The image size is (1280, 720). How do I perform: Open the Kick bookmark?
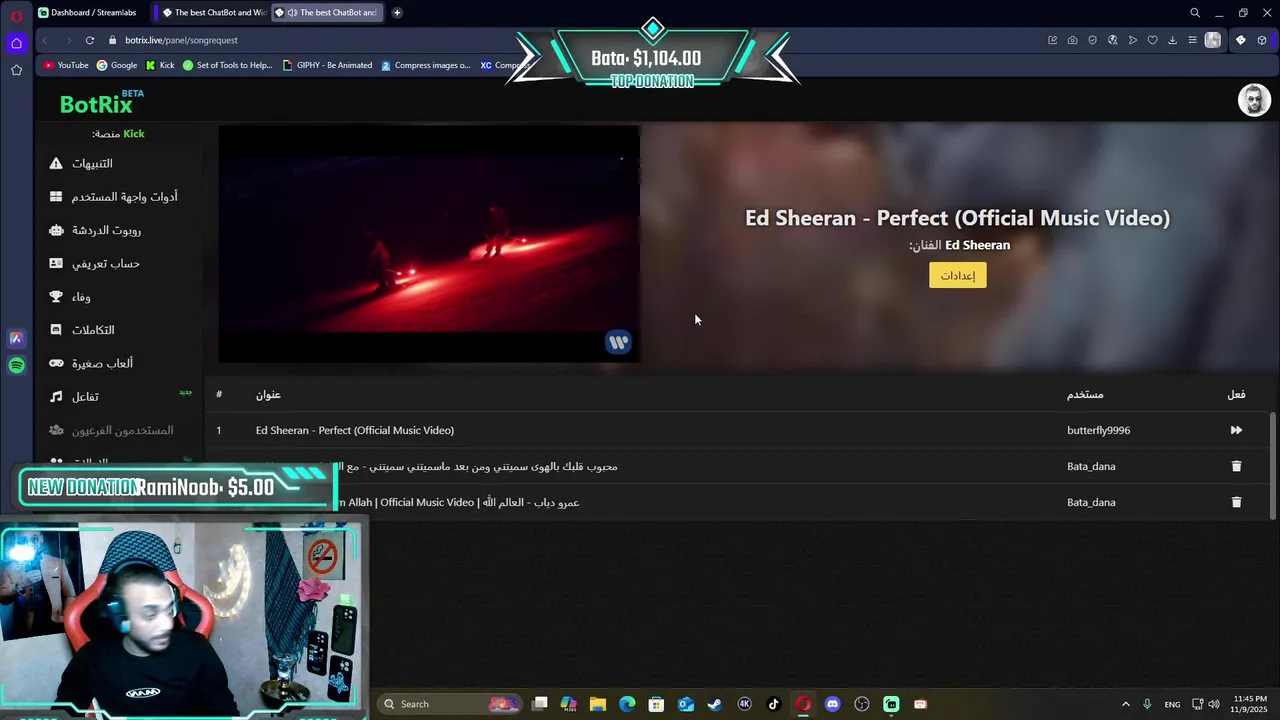160,65
